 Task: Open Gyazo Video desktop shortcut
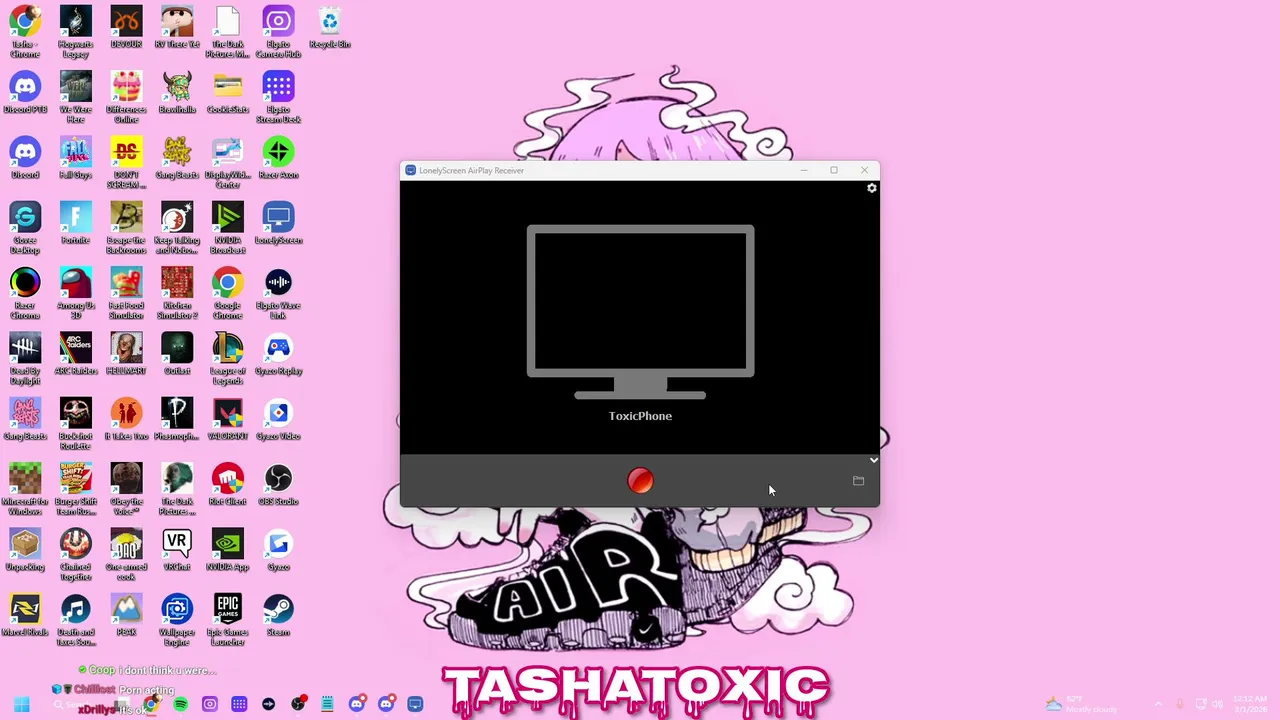278,420
